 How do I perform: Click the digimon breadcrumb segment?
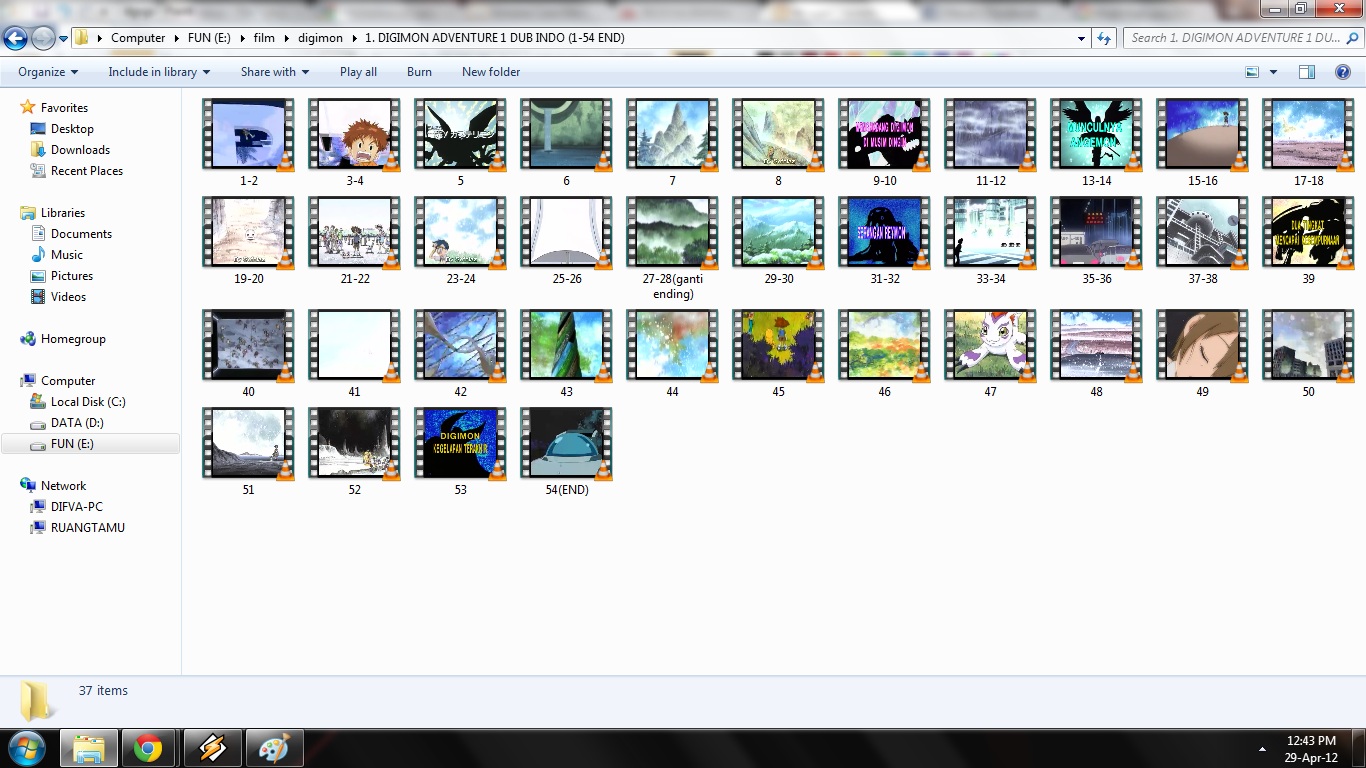(320, 38)
